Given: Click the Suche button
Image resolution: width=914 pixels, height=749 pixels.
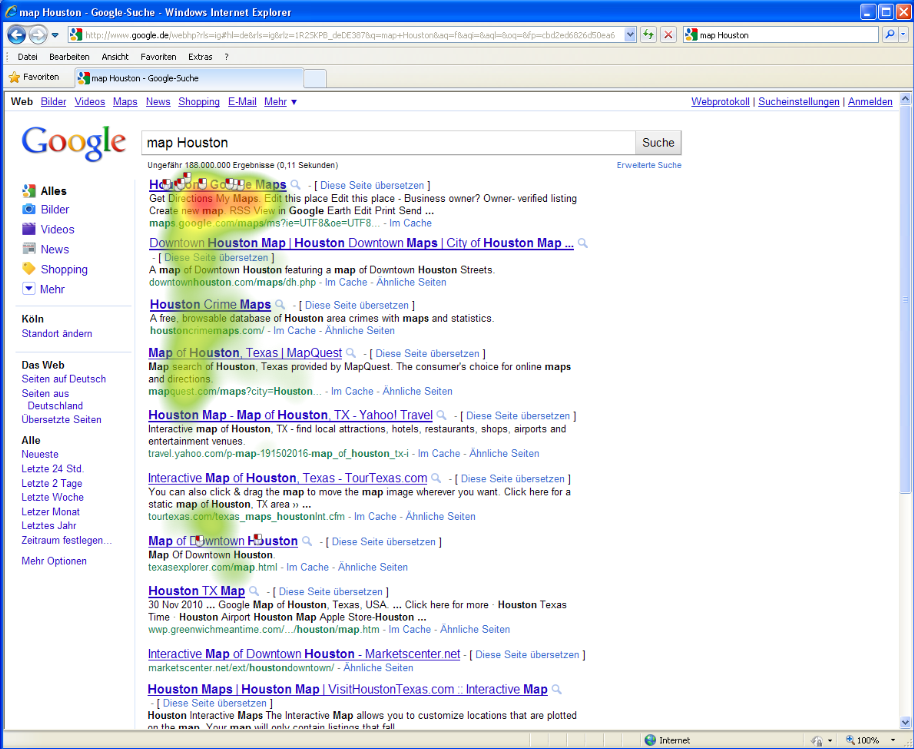Looking at the screenshot, I should point(658,142).
